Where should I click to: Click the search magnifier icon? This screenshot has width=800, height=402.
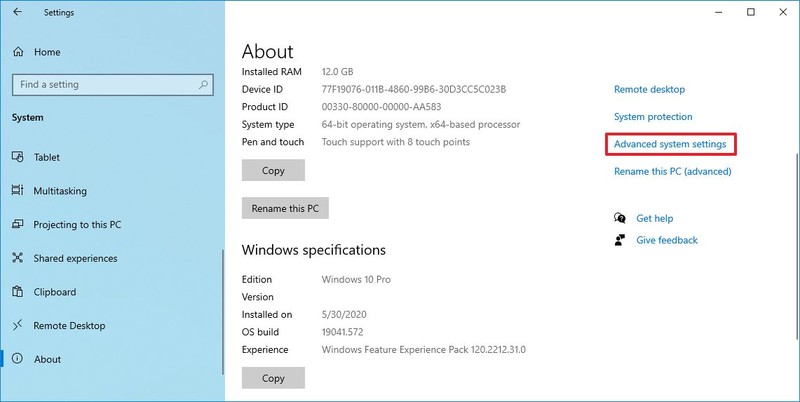(x=204, y=85)
